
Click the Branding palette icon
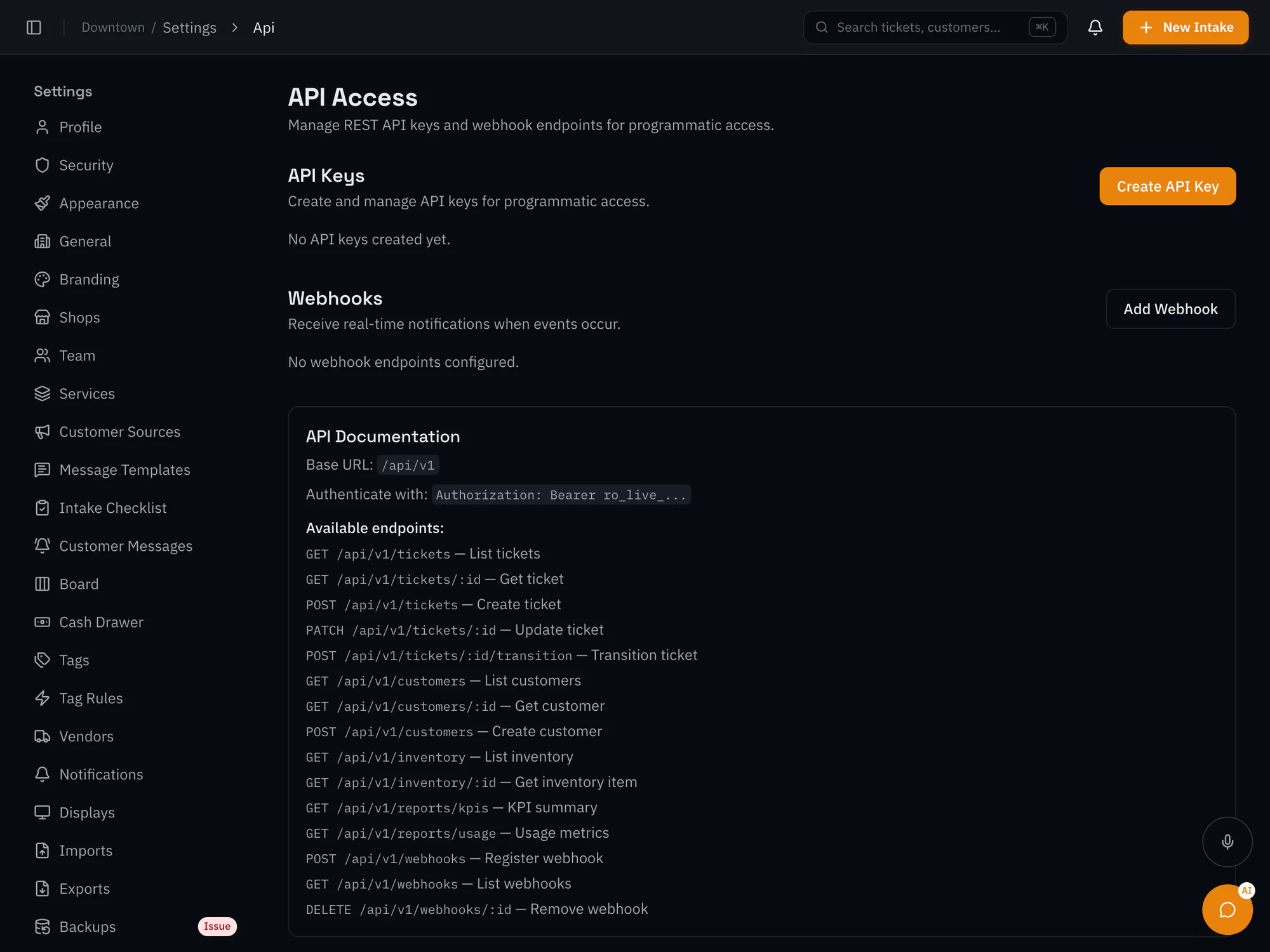pos(42,279)
